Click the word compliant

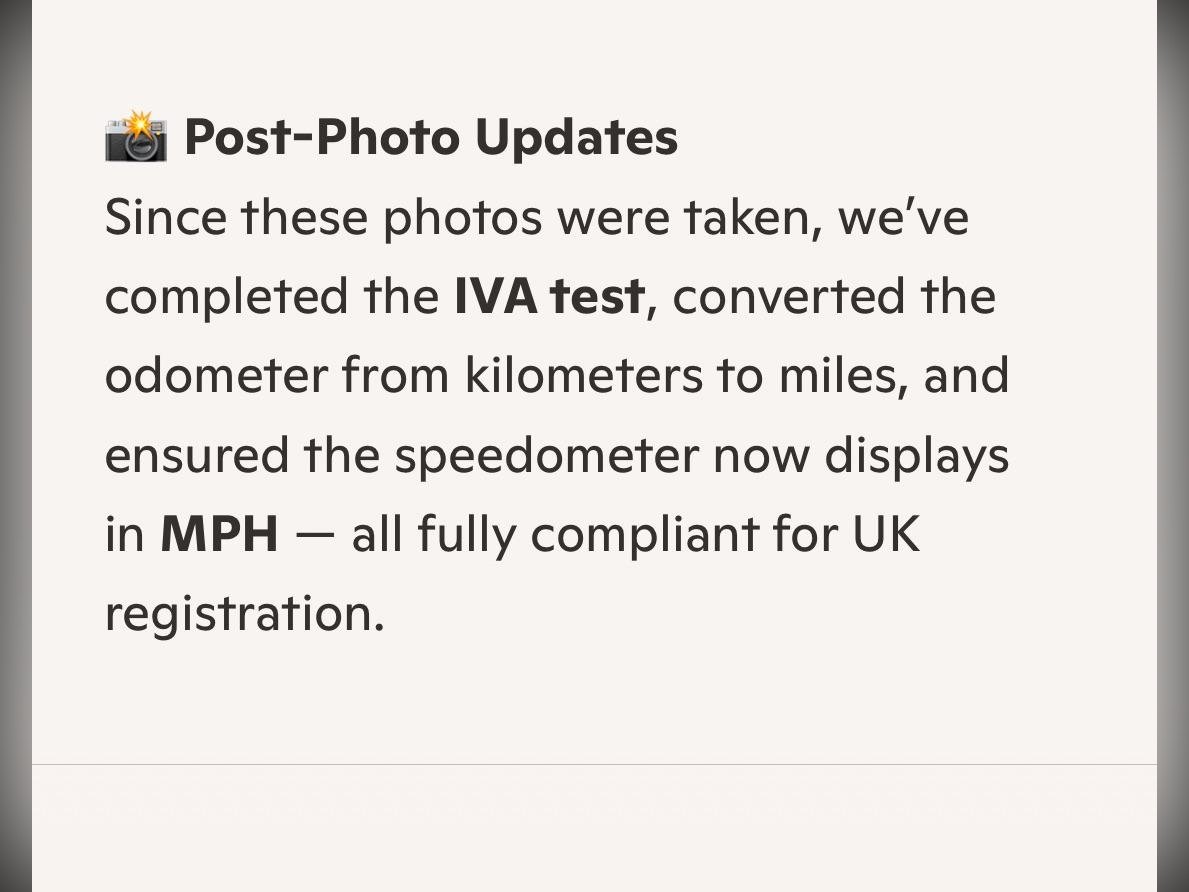point(645,535)
